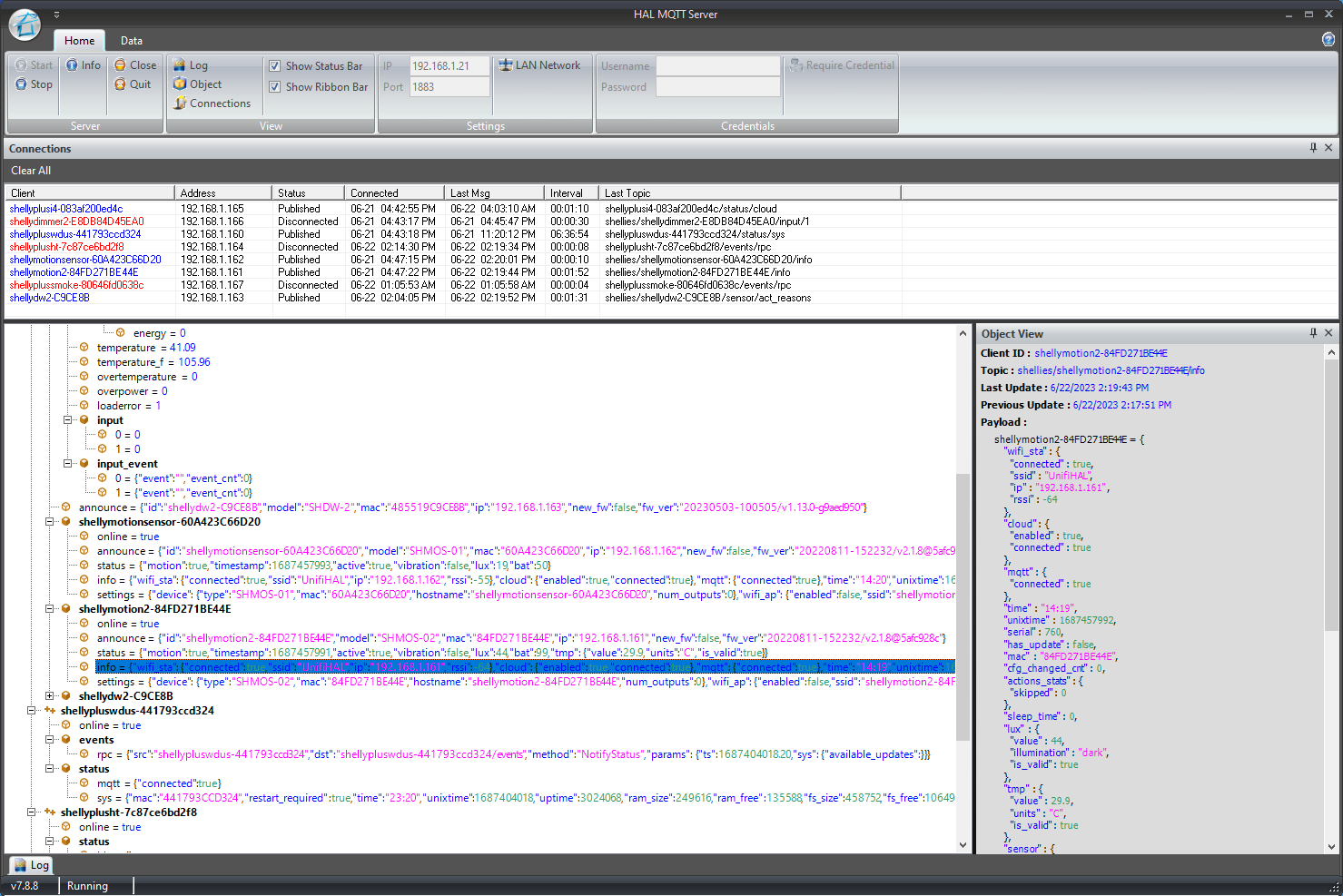Sort by the Client column header
Screen dimensions: 1343x896
point(89,192)
